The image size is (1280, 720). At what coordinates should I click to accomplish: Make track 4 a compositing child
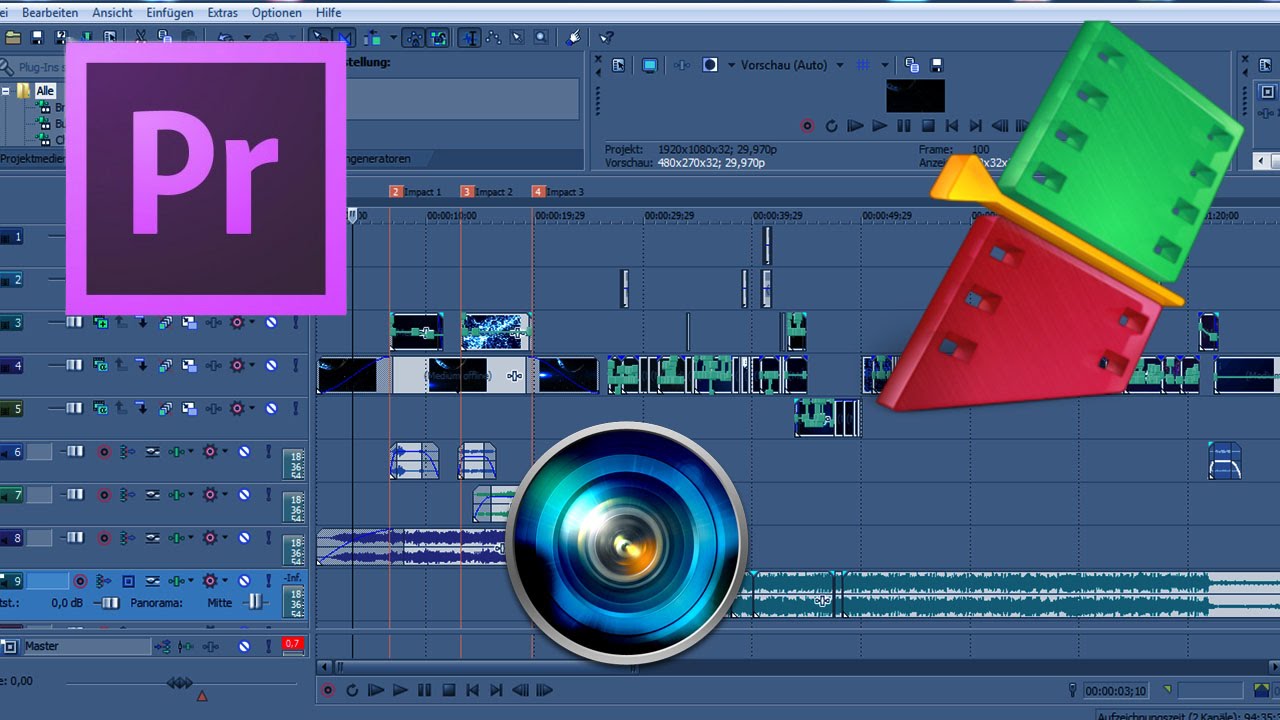[142, 365]
